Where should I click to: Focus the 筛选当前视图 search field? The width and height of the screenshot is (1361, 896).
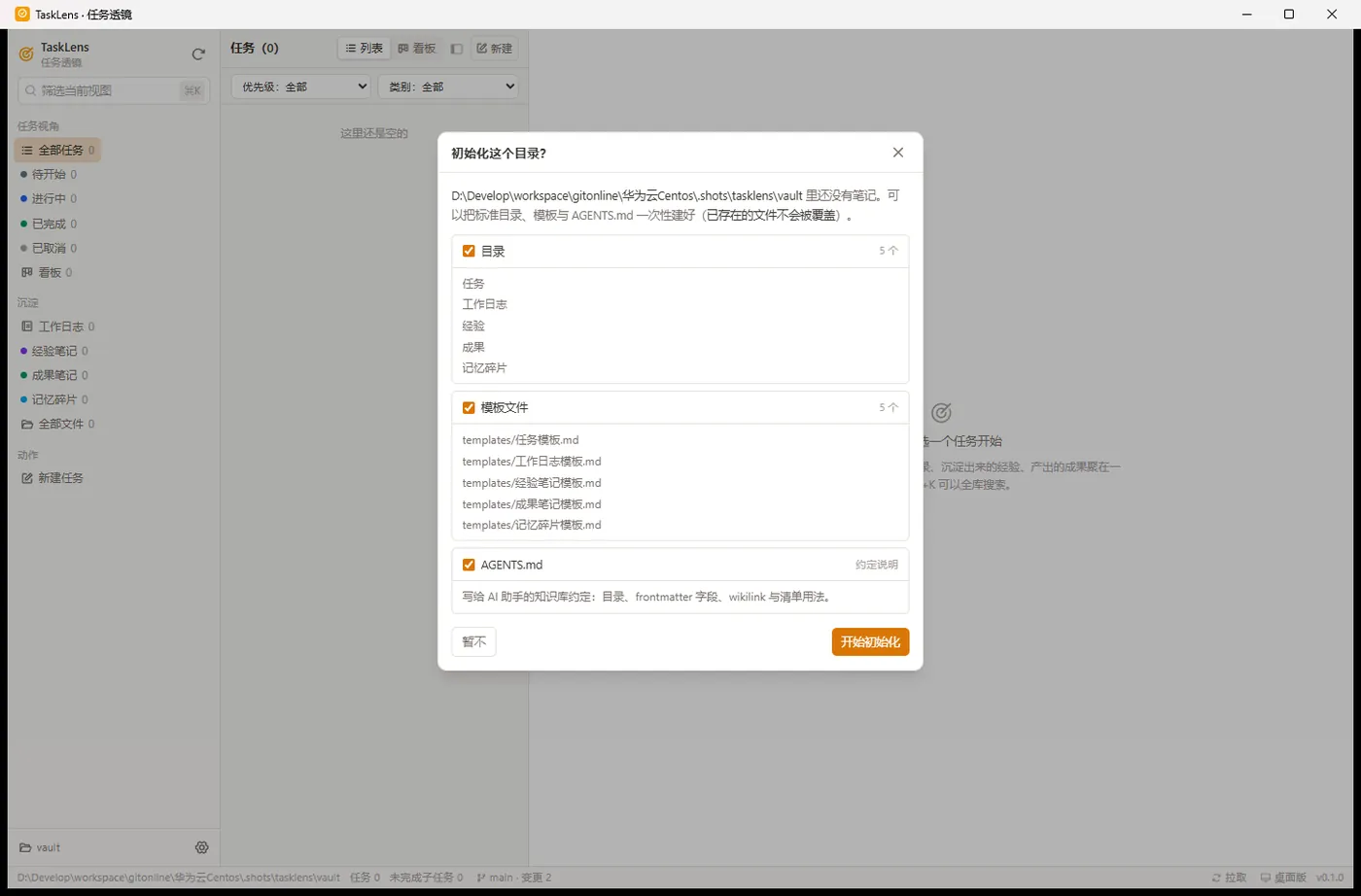tap(114, 90)
